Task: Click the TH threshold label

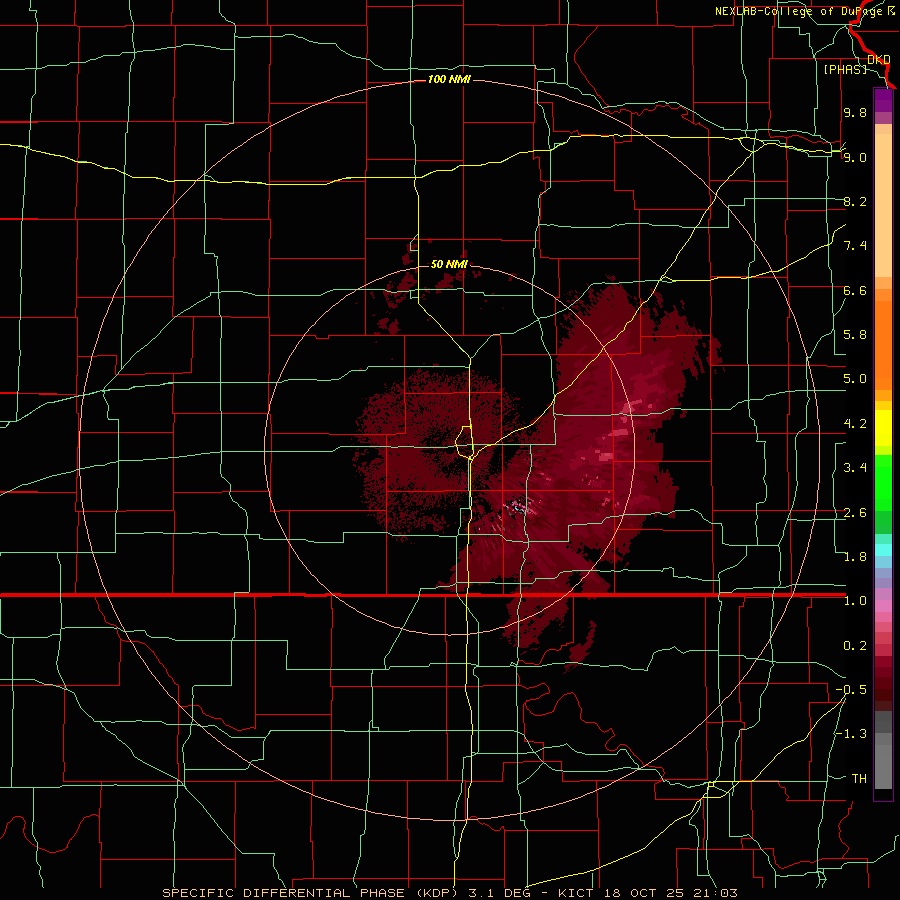Action: pos(859,779)
